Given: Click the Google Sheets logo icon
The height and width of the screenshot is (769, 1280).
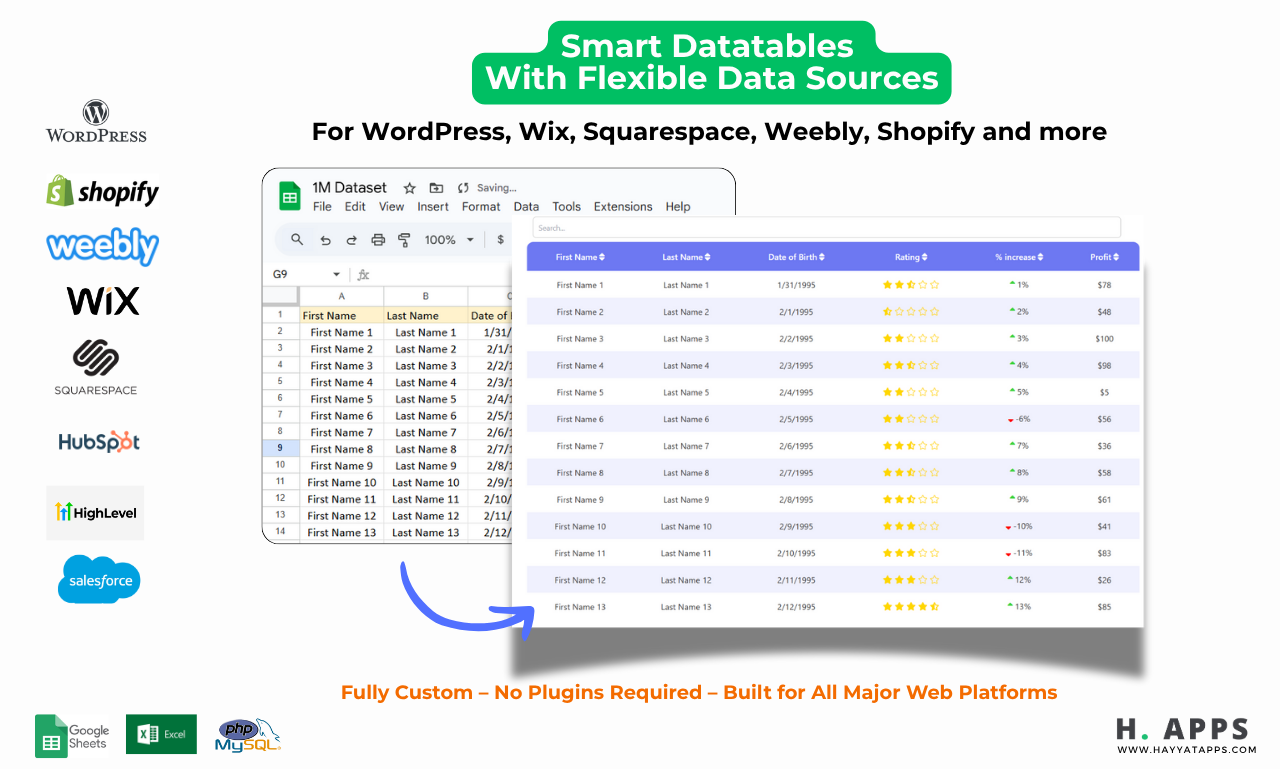Looking at the screenshot, I should (x=52, y=734).
